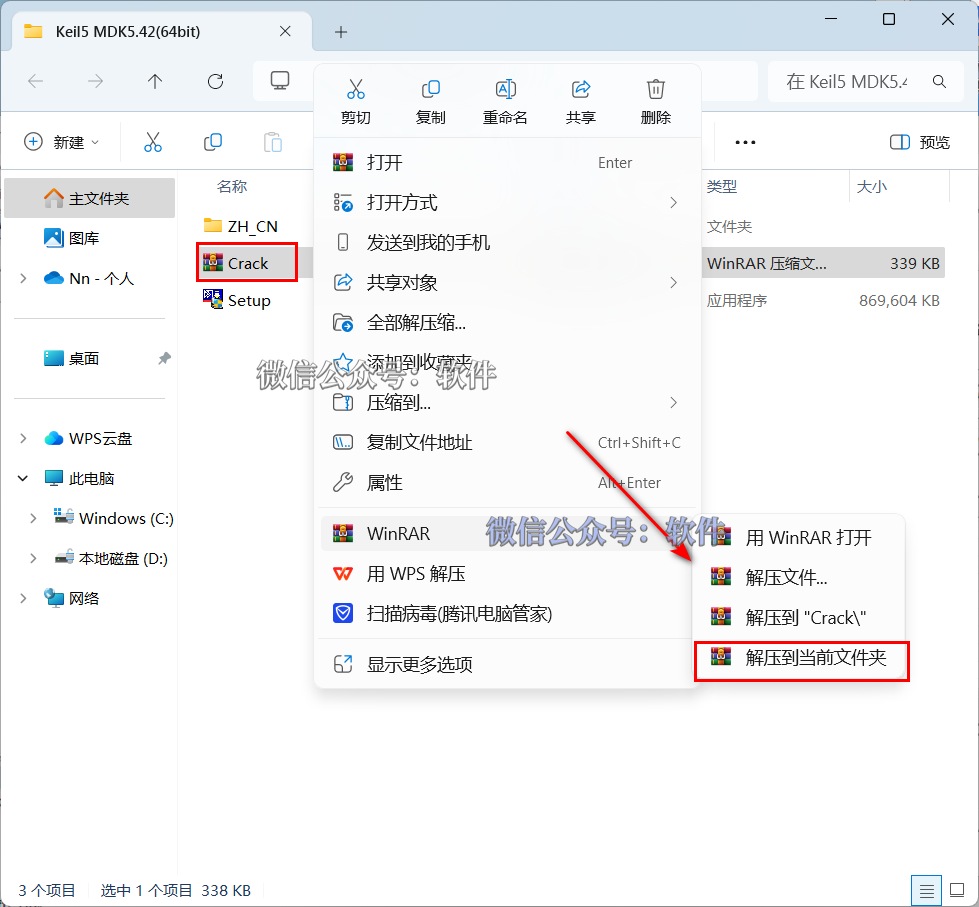
Task: Add a new tab with plus button
Action: point(341,32)
